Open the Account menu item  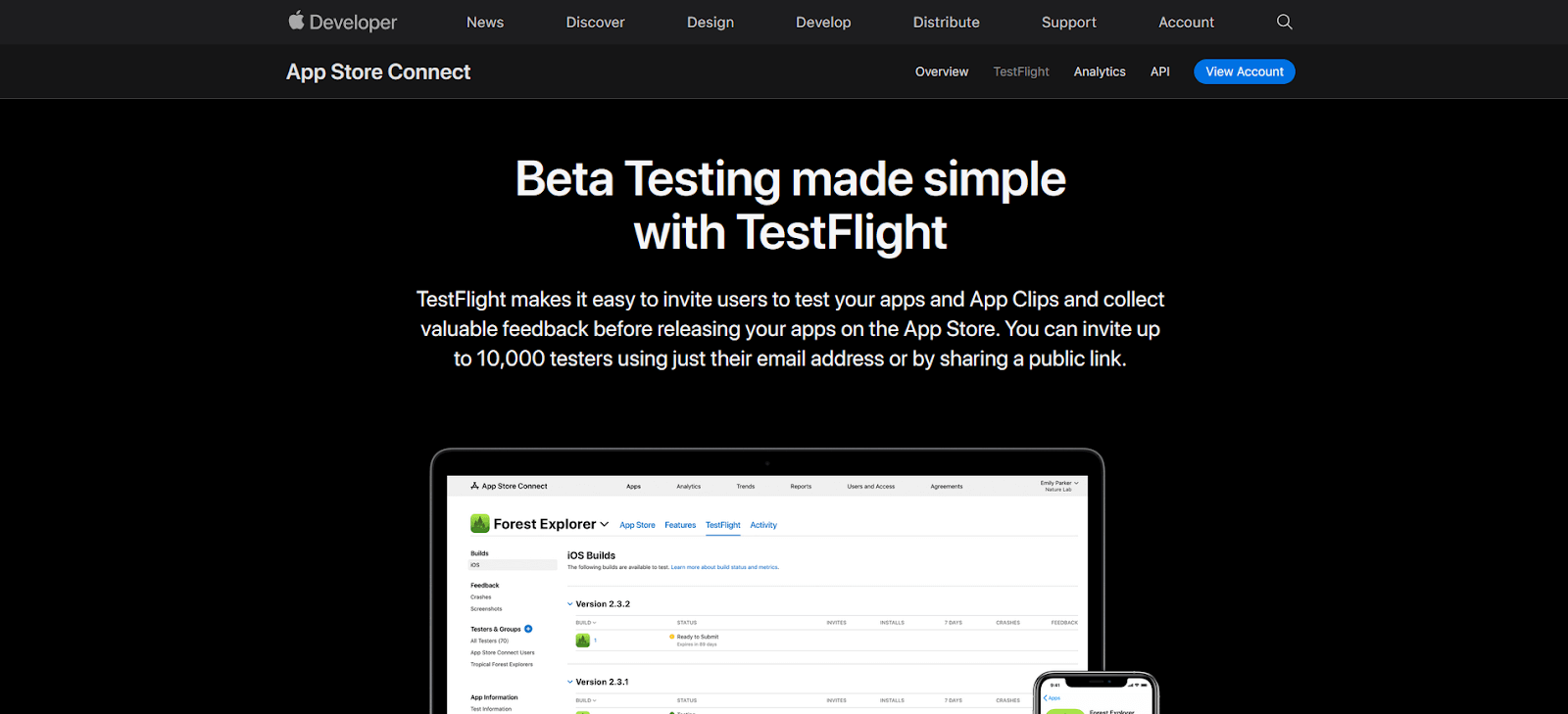pos(1186,22)
